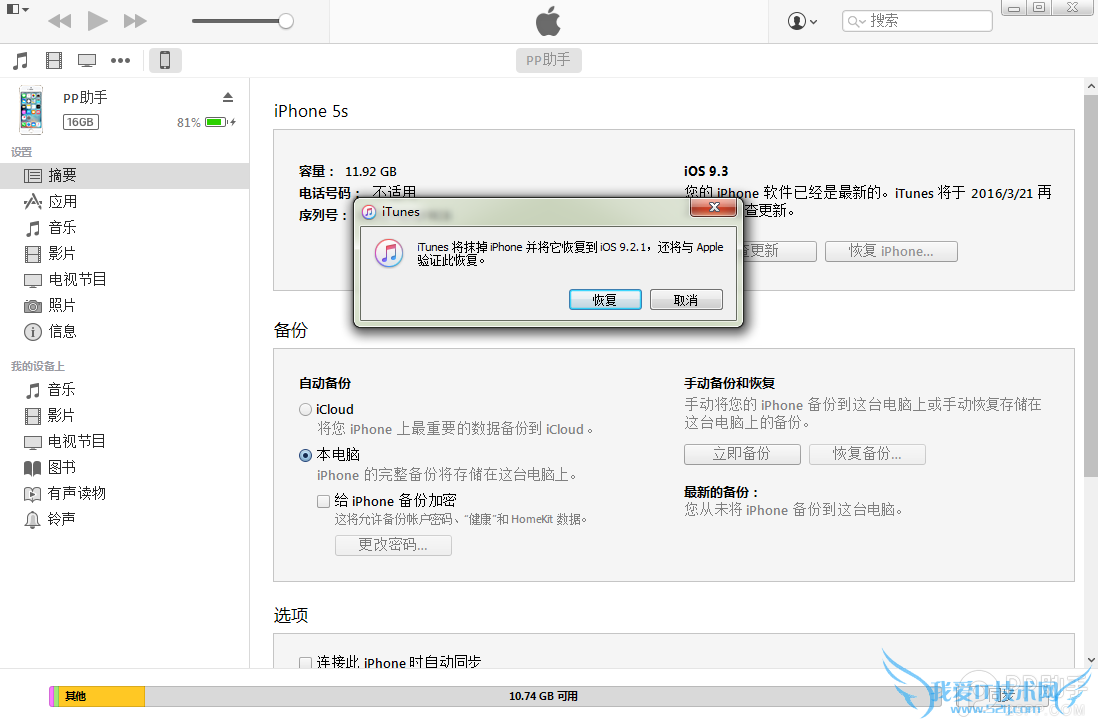Click 取消 to dismiss the dialog

click(686, 300)
